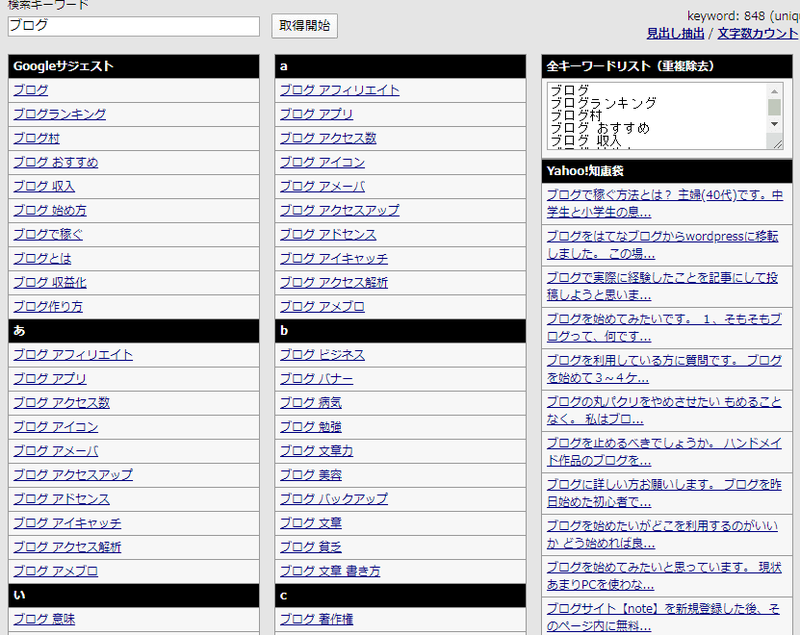Select the ブログ 収益化 link

pos(50,283)
